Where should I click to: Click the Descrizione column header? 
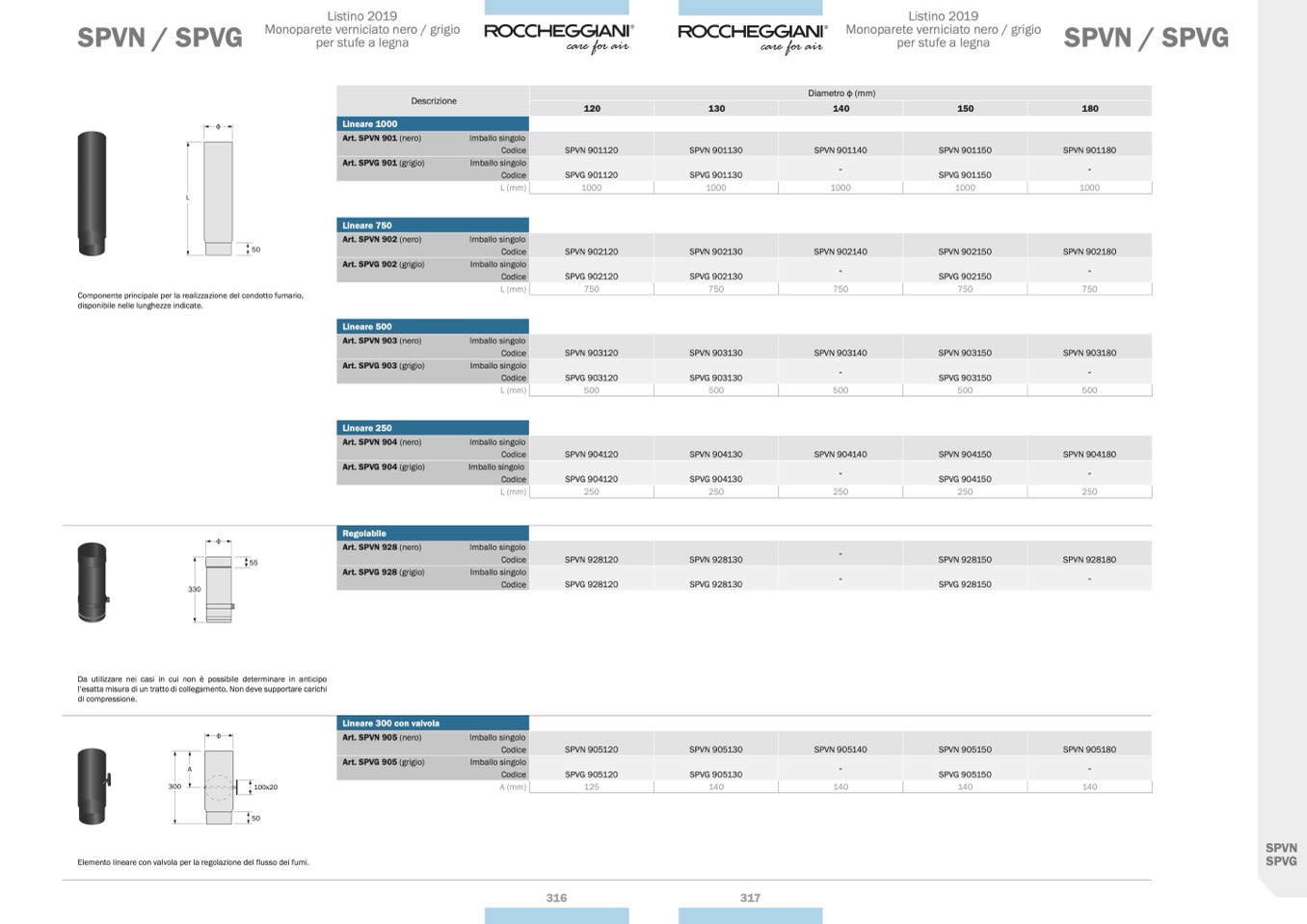tap(433, 101)
